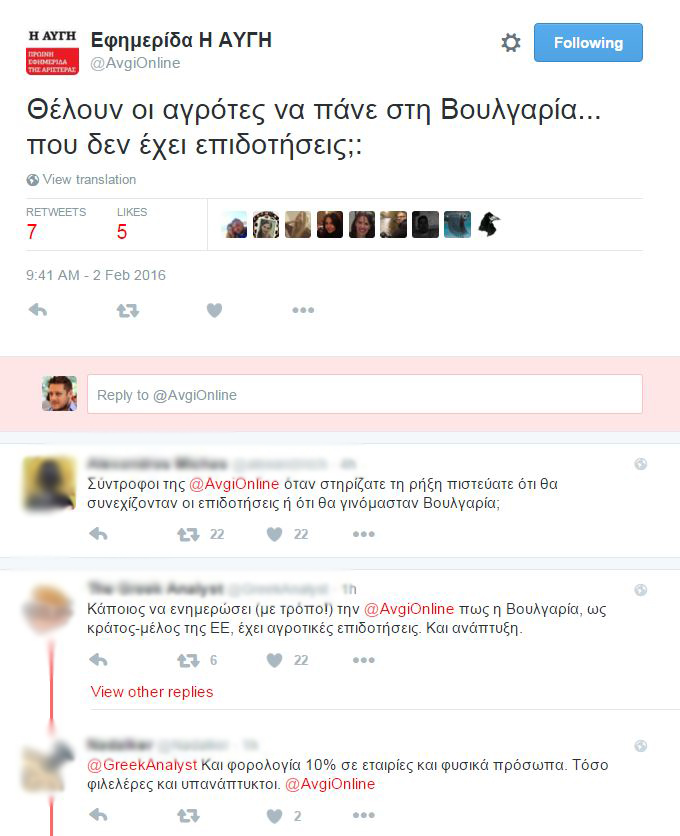Open more options on the main tweet
The height and width of the screenshot is (836, 680).
[x=303, y=310]
